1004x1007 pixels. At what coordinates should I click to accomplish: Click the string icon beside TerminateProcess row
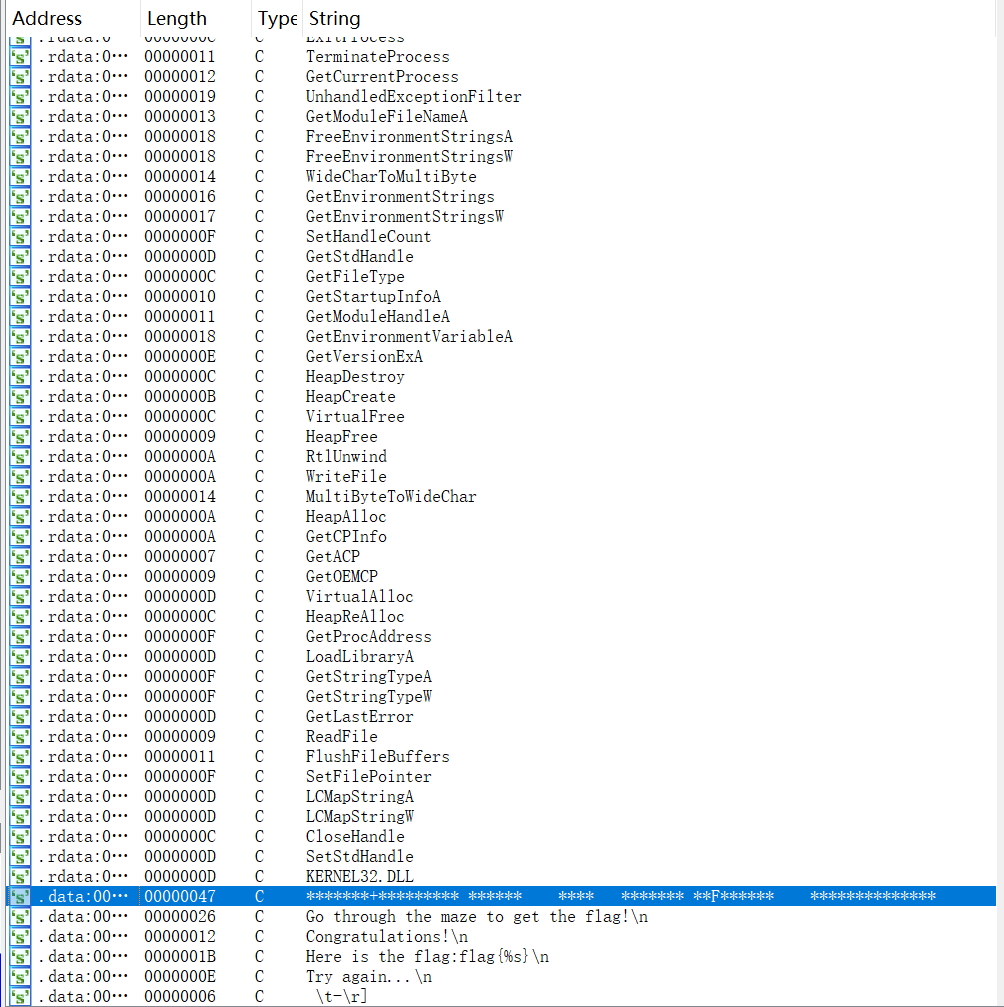pyautogui.click(x=20, y=57)
